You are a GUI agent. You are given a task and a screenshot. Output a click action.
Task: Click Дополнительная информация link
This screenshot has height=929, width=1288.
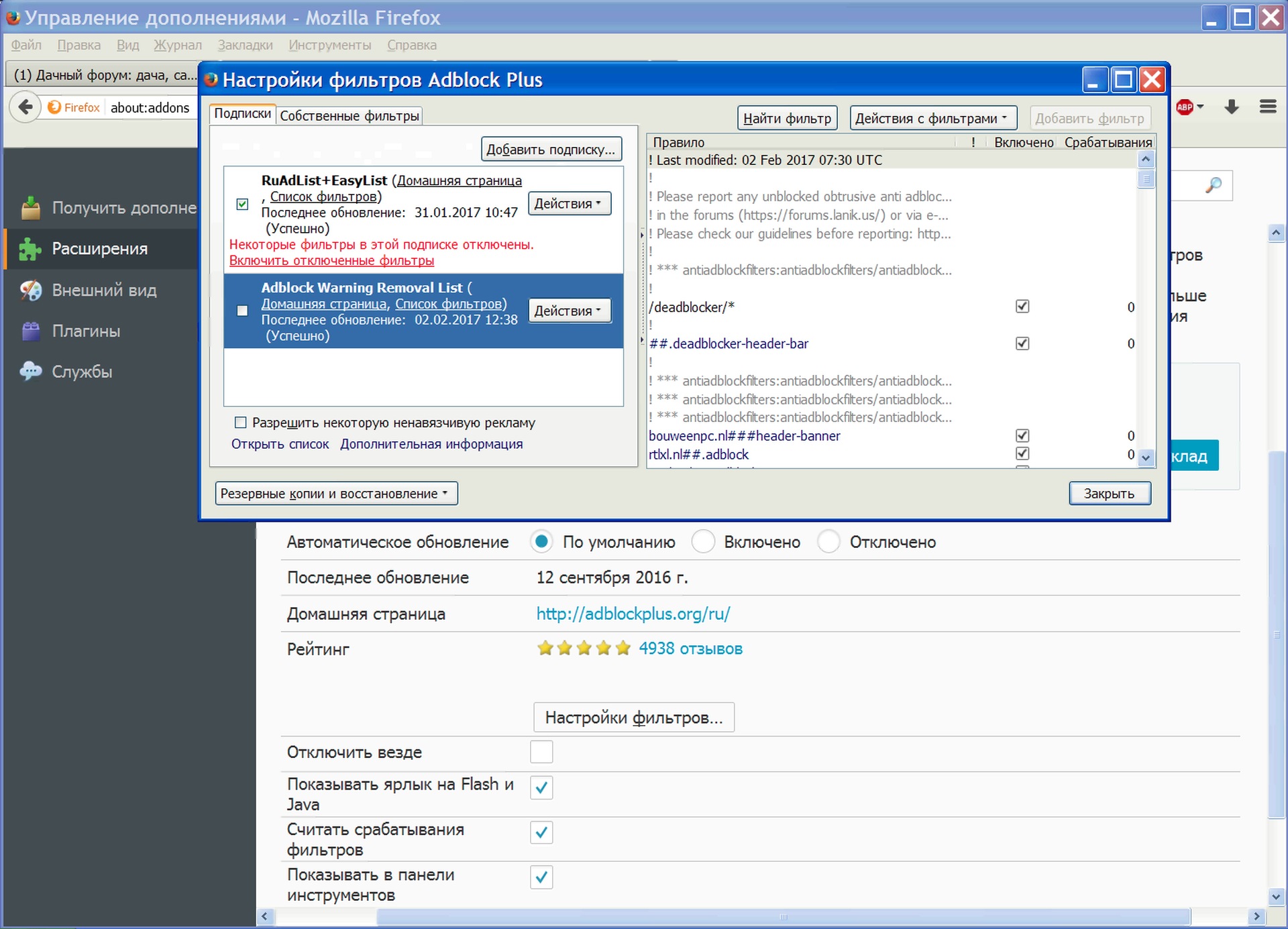(x=431, y=444)
